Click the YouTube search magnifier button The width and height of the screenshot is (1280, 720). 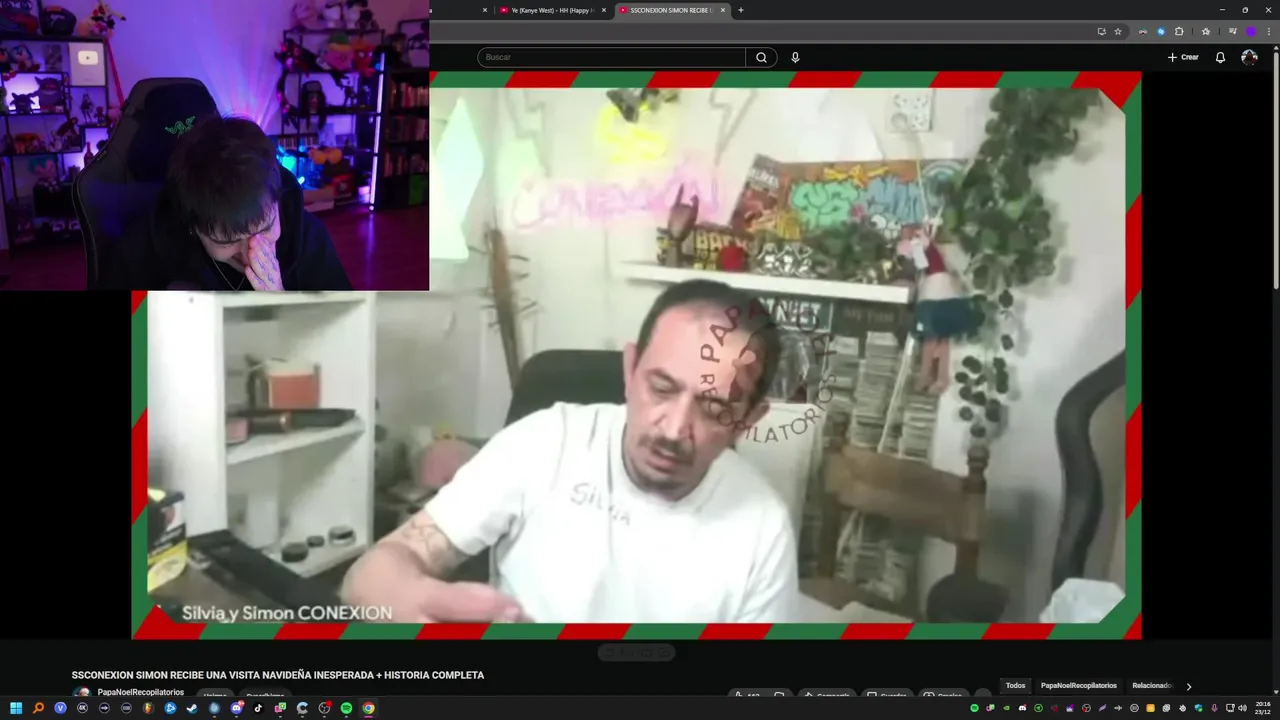[x=761, y=57]
